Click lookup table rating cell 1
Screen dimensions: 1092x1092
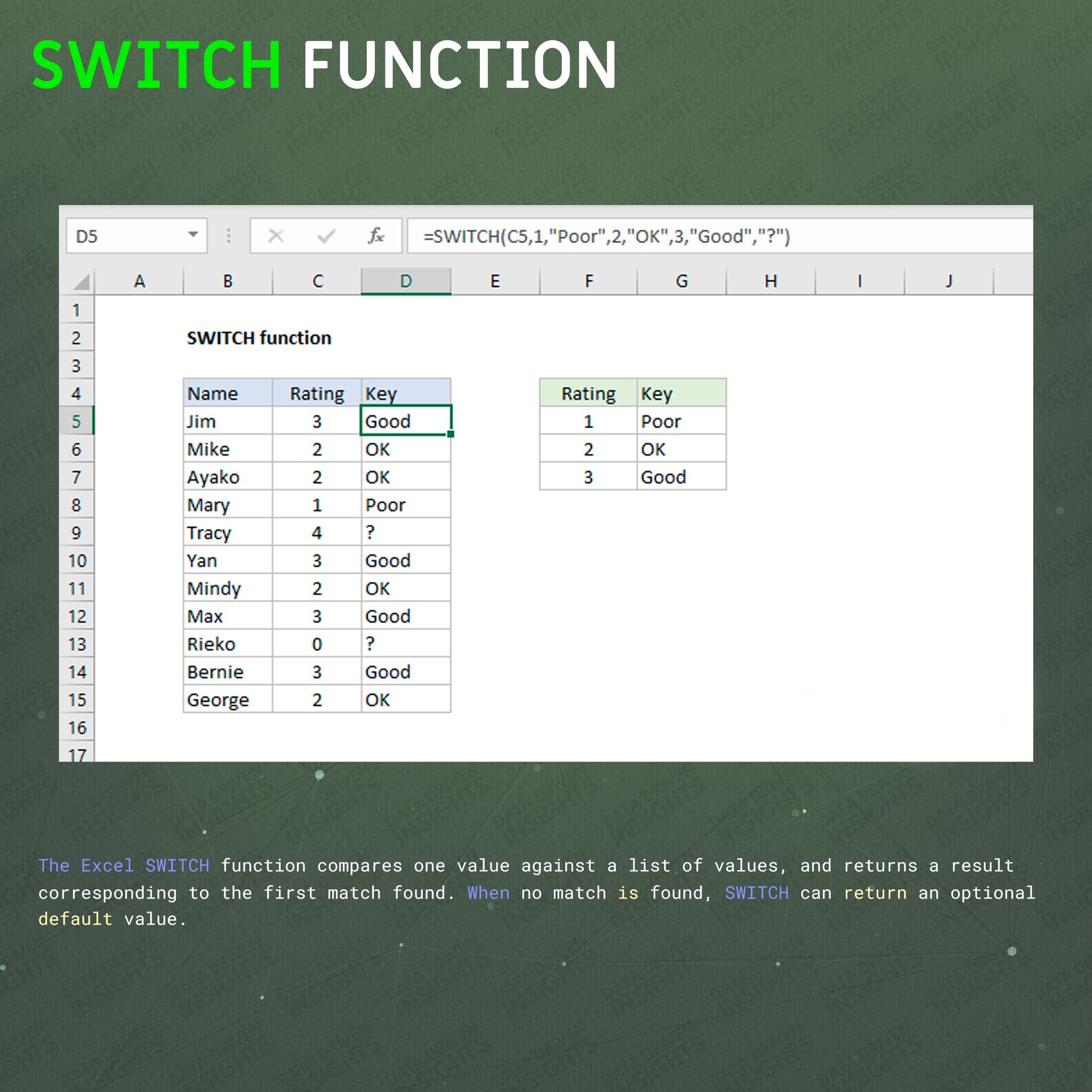(x=589, y=421)
